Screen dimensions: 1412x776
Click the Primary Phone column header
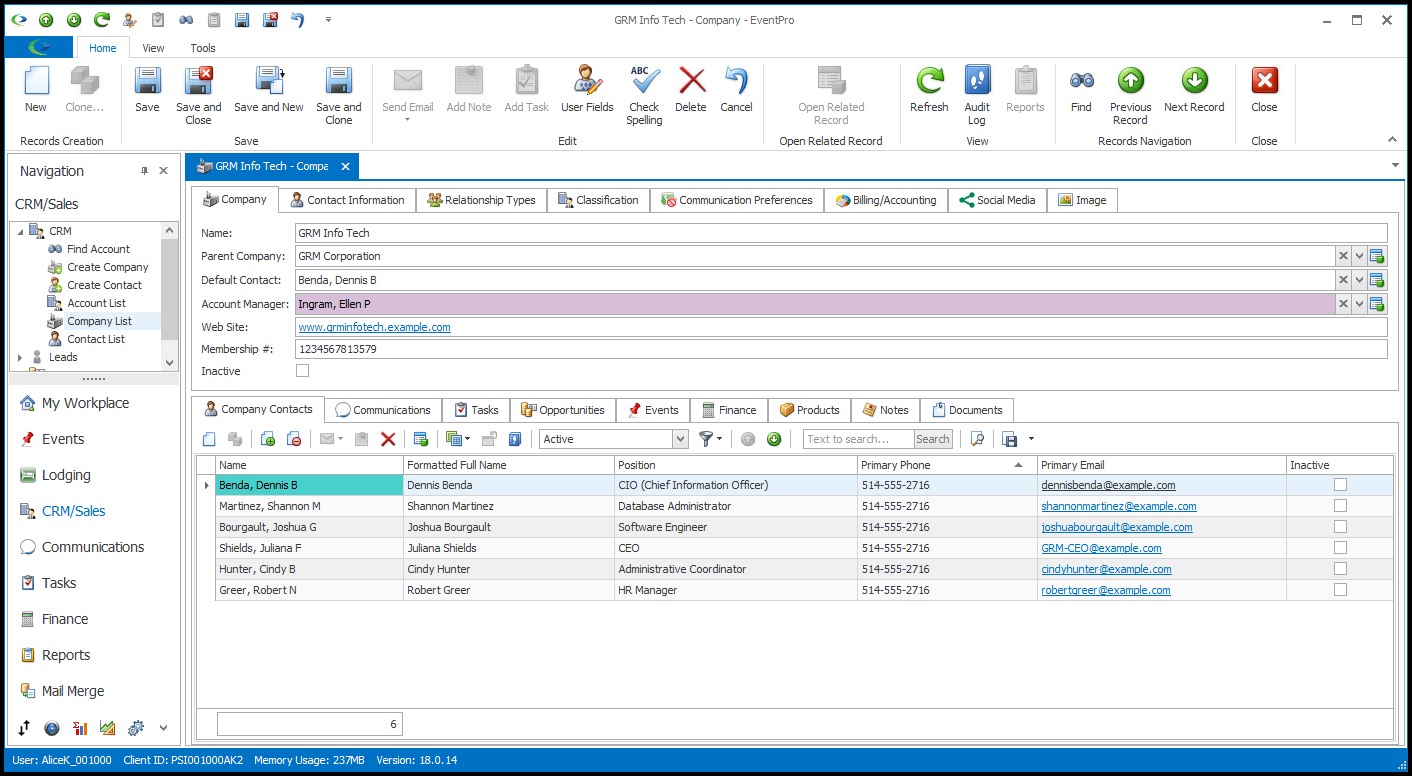point(946,465)
